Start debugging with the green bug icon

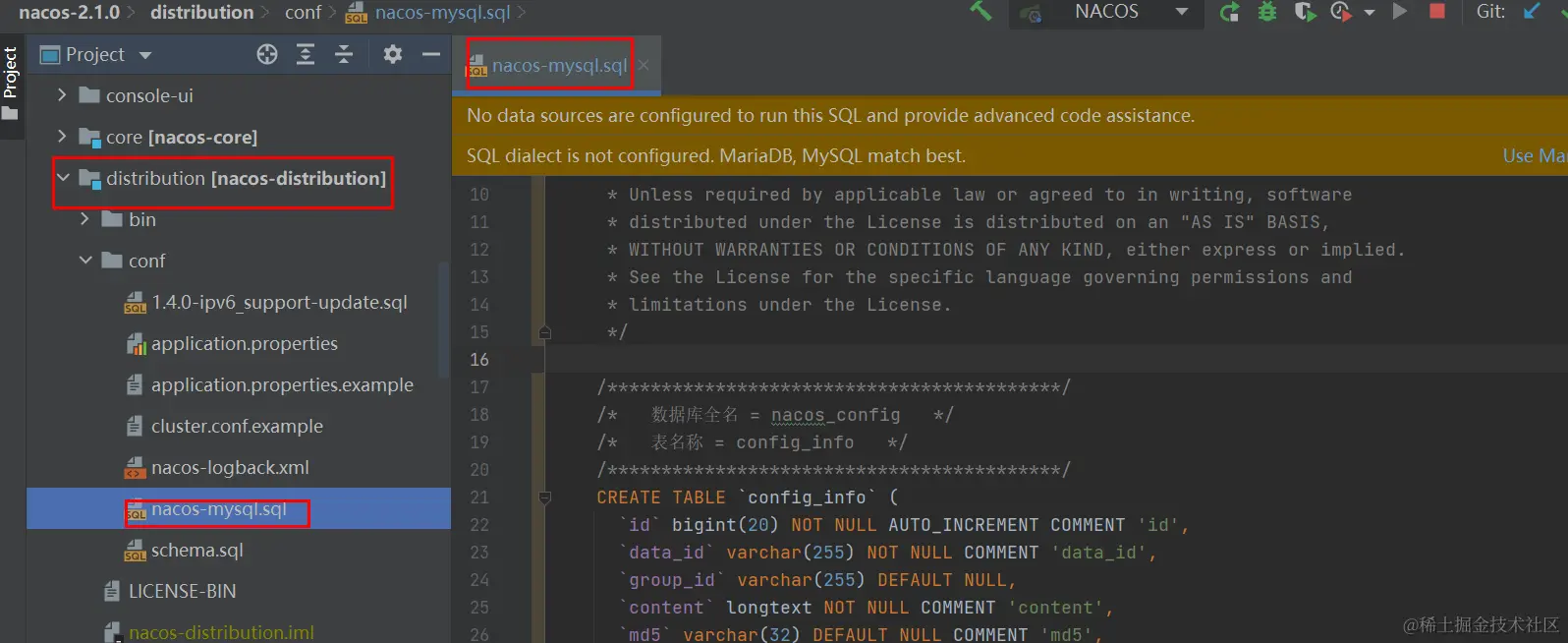point(1267,12)
